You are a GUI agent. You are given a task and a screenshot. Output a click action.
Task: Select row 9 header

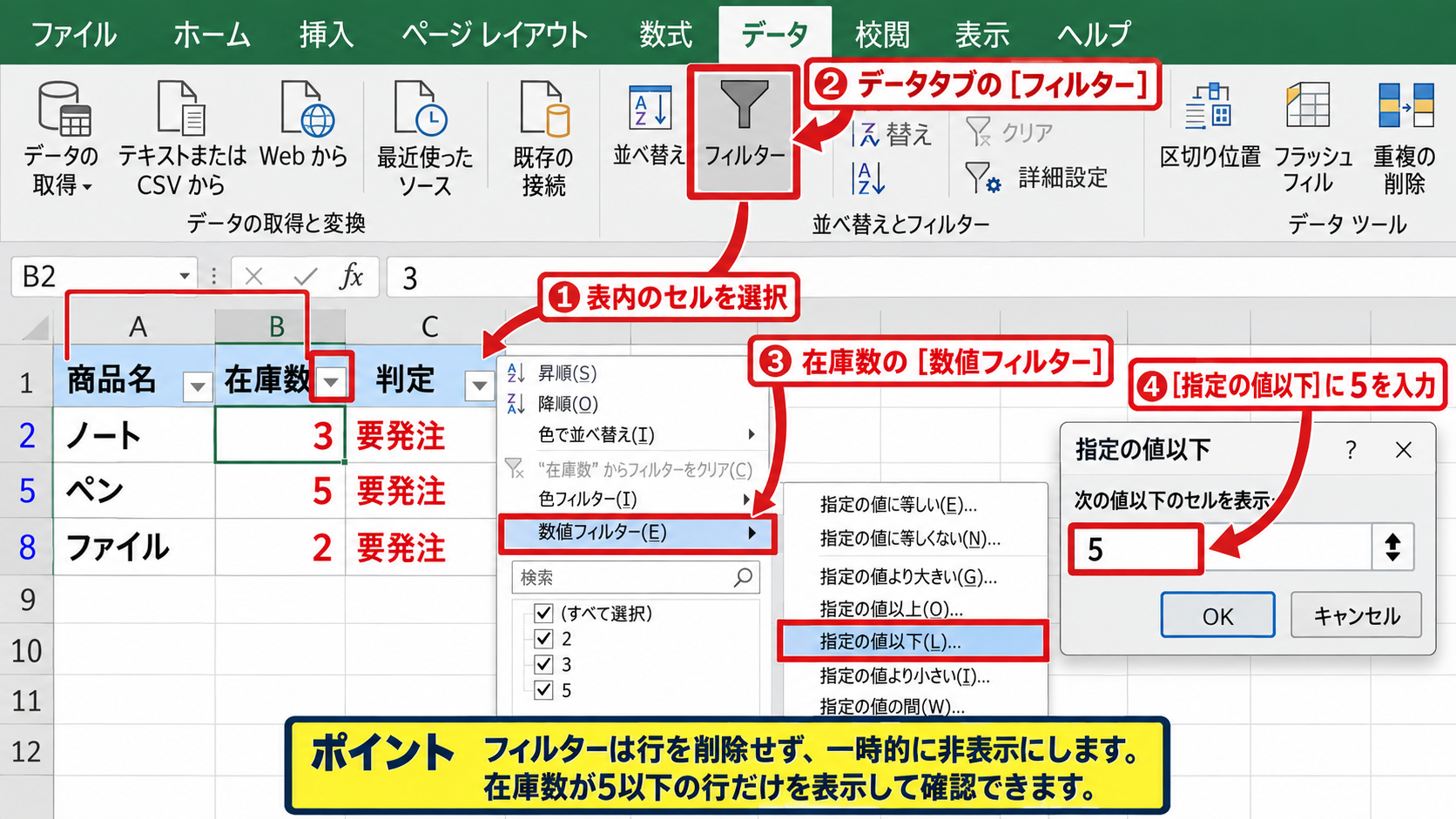pos(27,600)
